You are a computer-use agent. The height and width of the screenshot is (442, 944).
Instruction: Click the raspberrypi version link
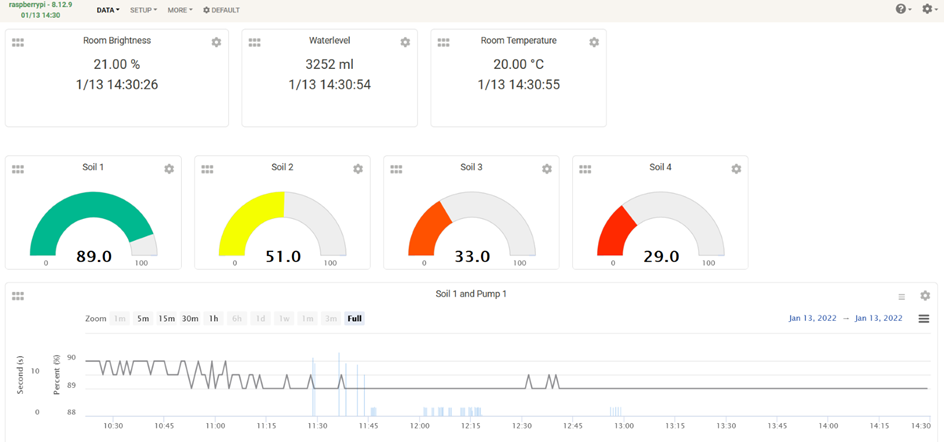40,5
